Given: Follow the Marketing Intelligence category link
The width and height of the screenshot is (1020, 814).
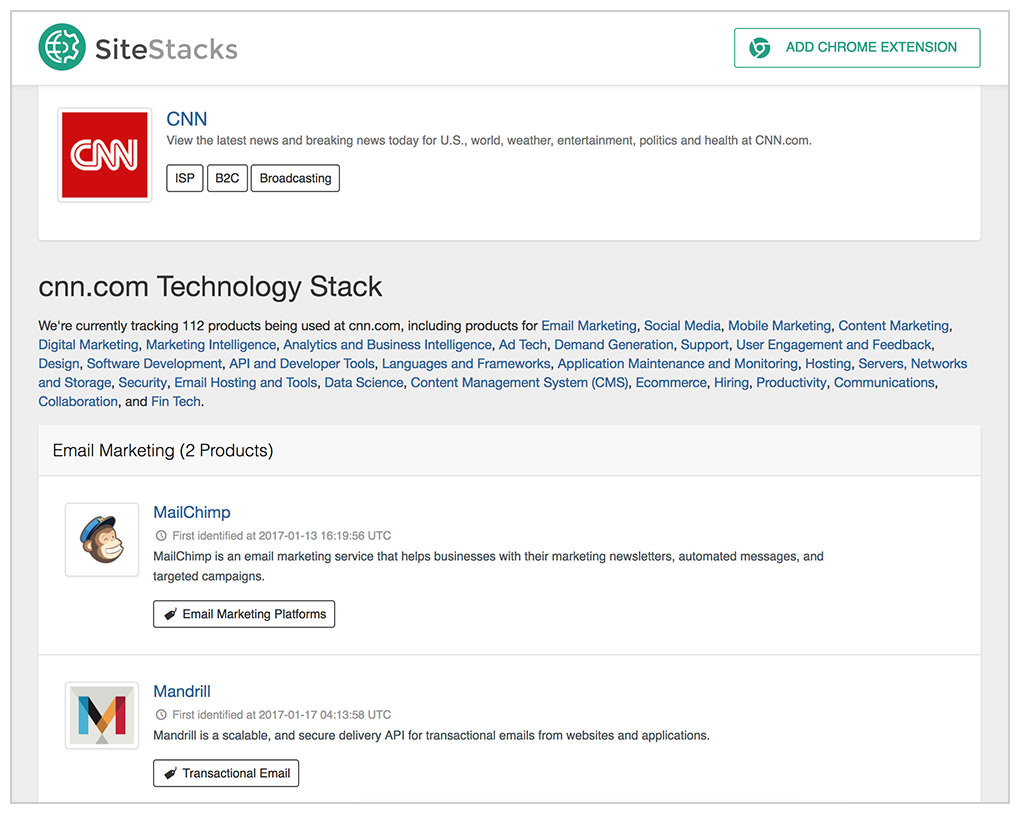Looking at the screenshot, I should point(211,345).
